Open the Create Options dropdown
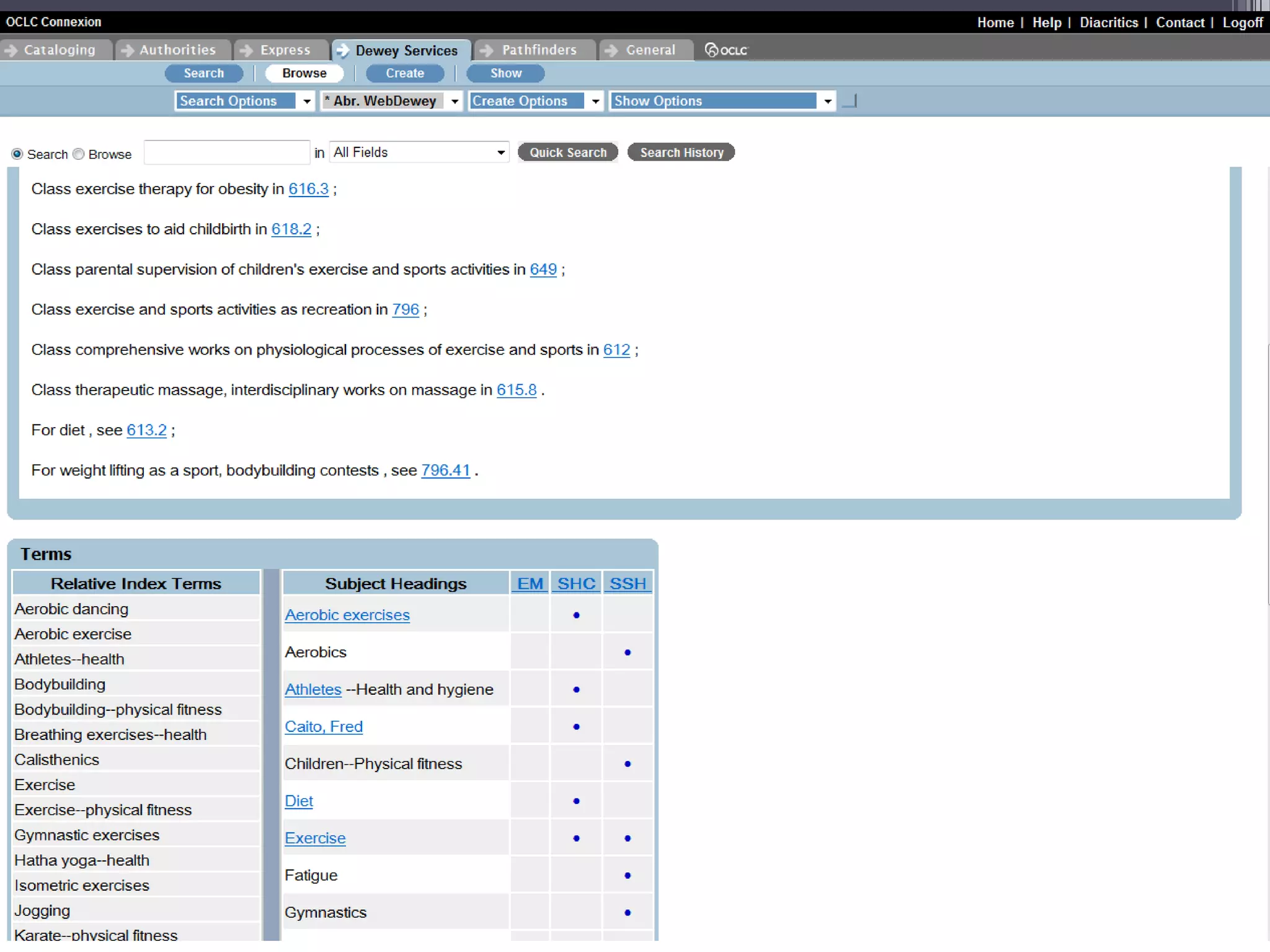This screenshot has height=952, width=1270. tap(595, 101)
